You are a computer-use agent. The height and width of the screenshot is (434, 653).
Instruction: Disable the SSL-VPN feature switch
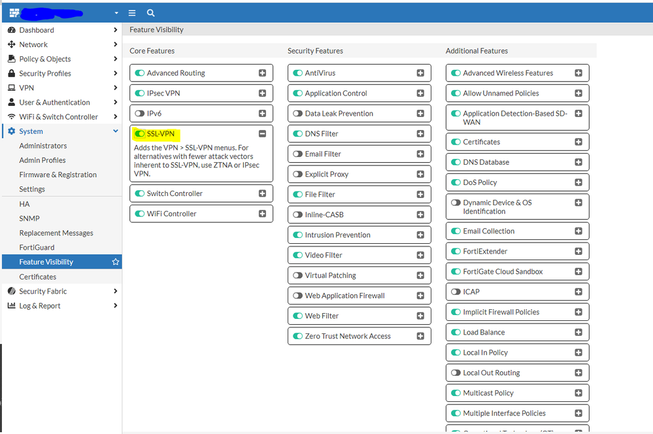coord(140,134)
